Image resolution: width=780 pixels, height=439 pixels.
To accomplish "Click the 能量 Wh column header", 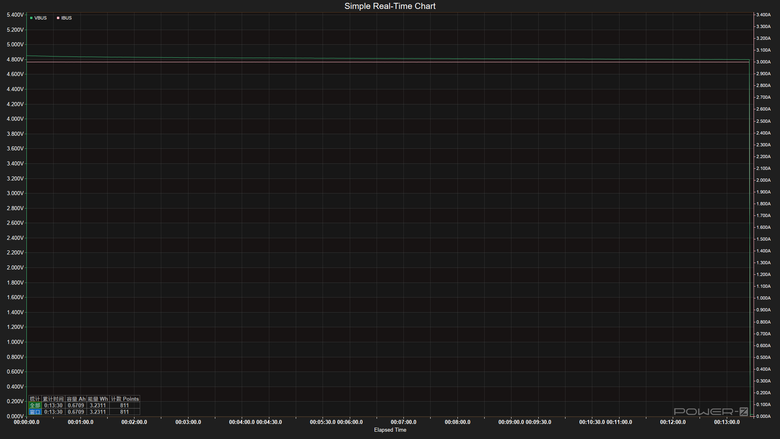I will click(x=98, y=399).
